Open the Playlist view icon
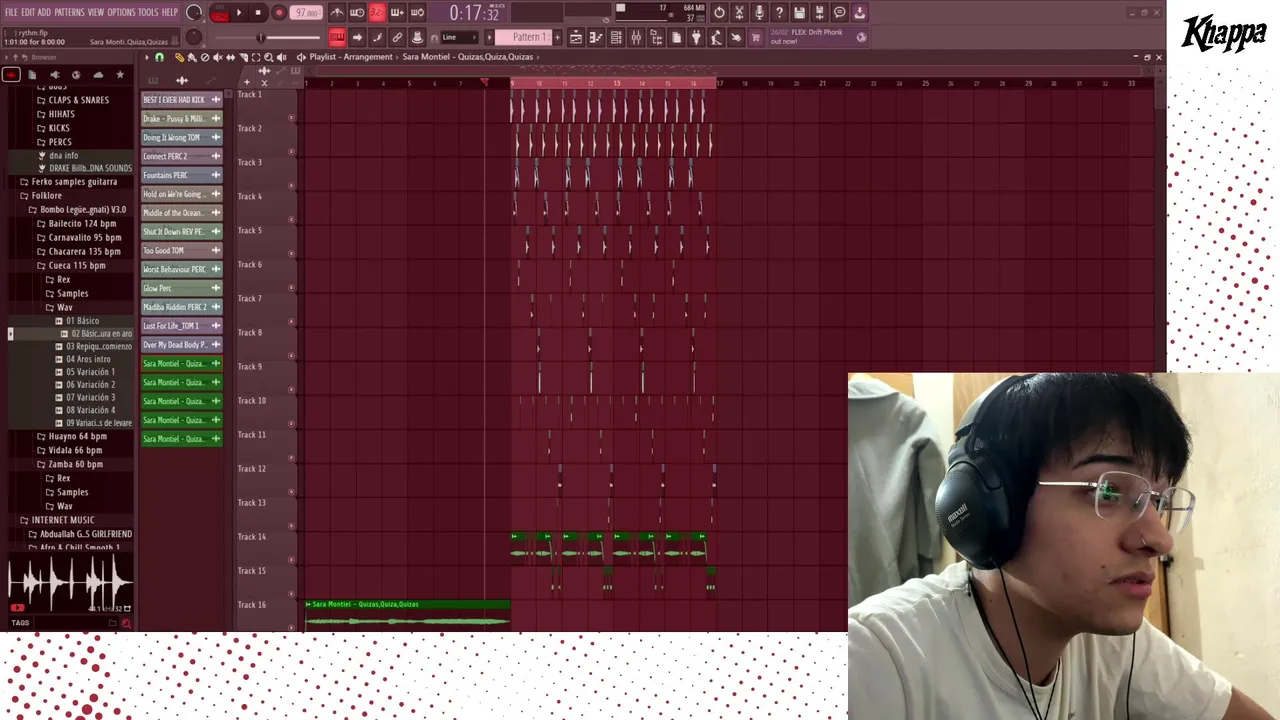 point(576,37)
